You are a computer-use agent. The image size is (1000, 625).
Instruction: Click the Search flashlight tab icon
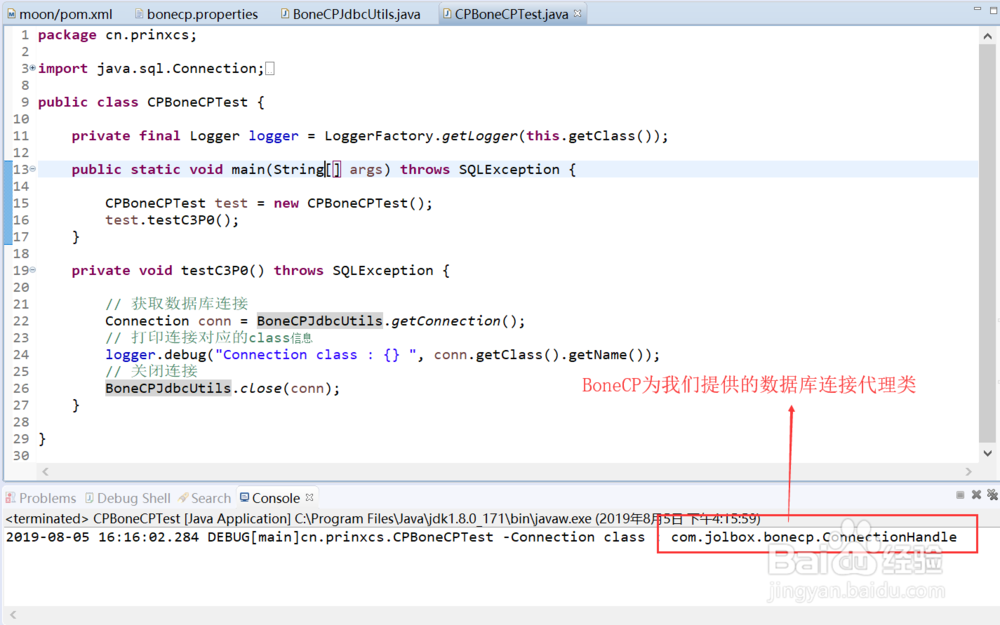[184, 497]
